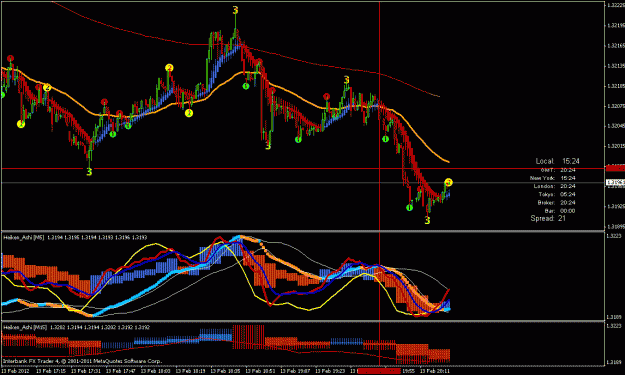Click the Heiken_Ashi [M5] indicator label
Viewport: 625px width, 375px height.
(24, 238)
